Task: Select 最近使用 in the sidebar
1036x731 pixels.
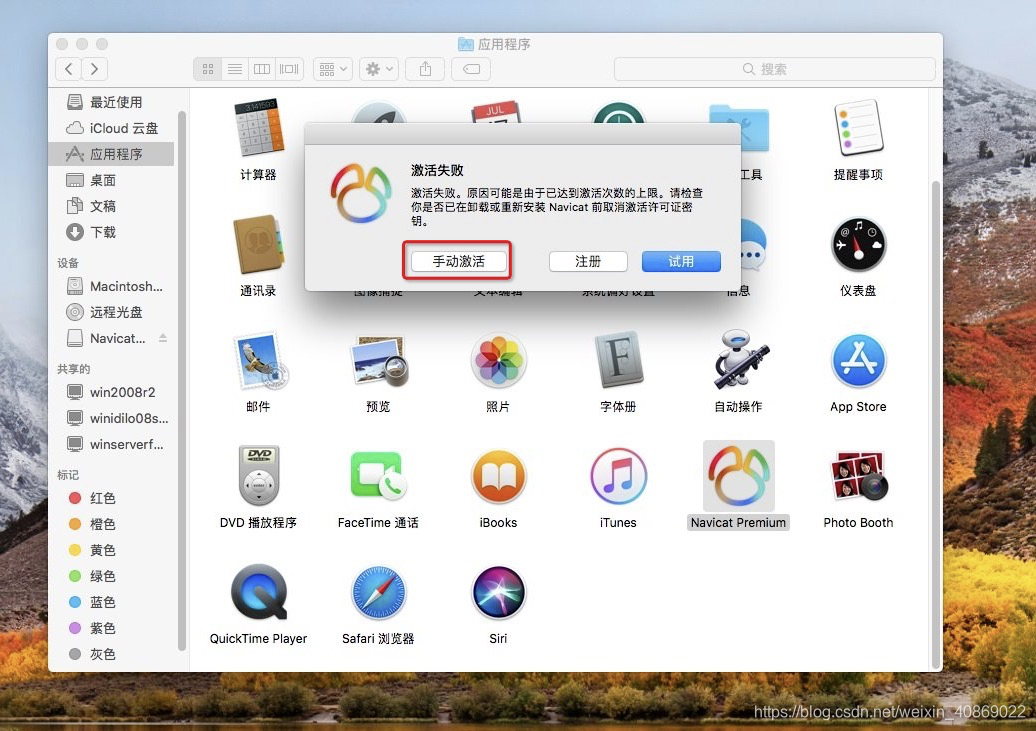Action: click(x=111, y=102)
